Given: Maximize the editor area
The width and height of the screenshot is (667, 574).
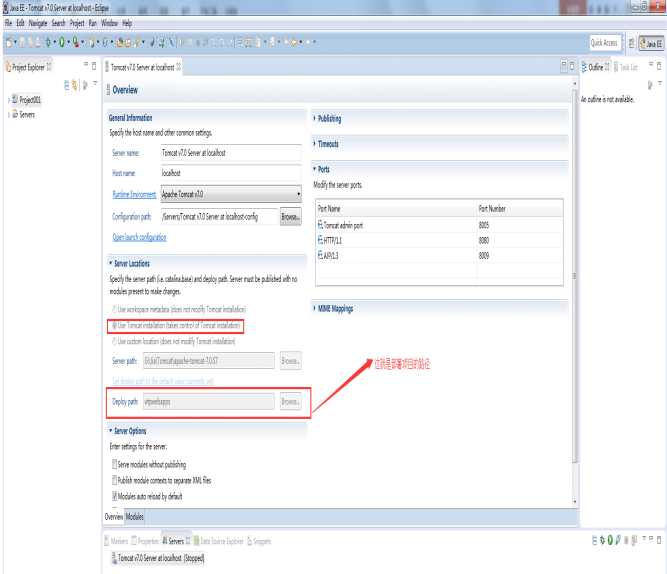Looking at the screenshot, I should [572, 66].
